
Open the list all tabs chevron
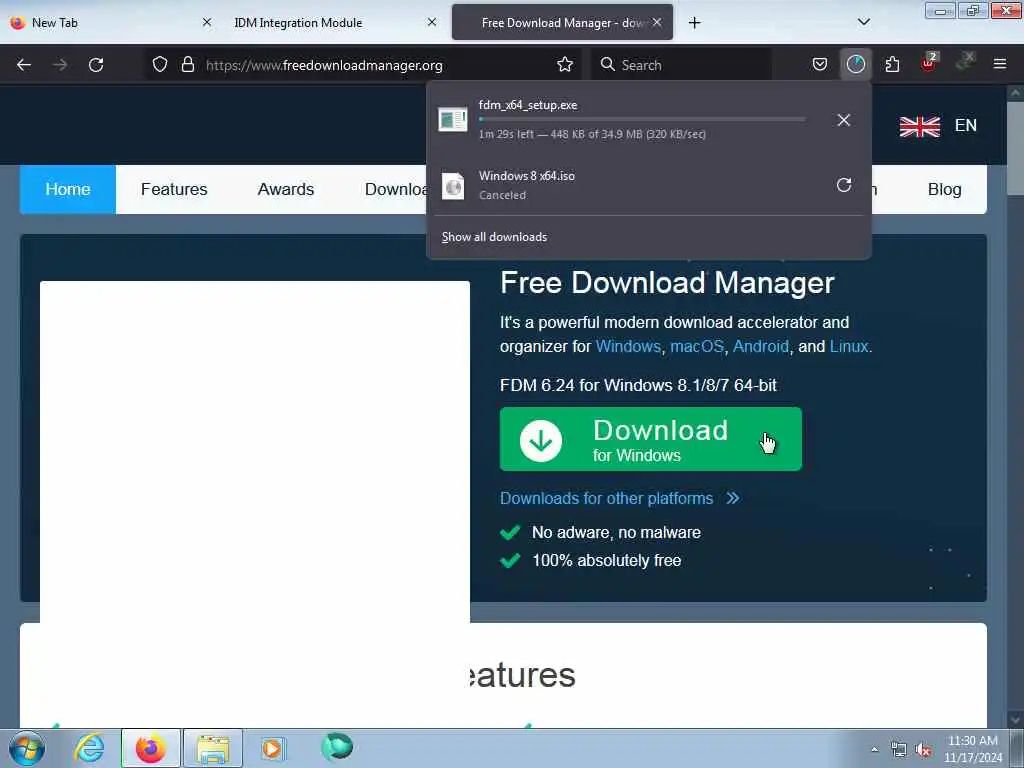(864, 22)
